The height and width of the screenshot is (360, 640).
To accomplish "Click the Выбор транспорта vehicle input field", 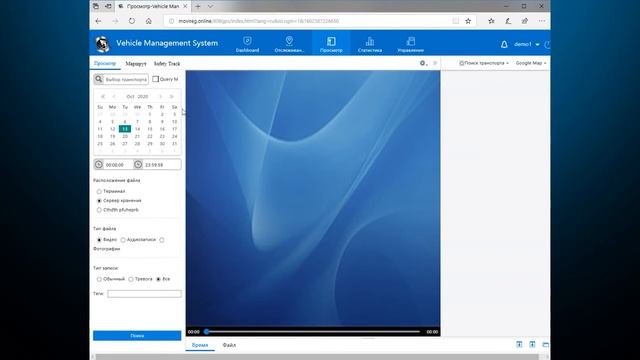I will click(x=126, y=79).
